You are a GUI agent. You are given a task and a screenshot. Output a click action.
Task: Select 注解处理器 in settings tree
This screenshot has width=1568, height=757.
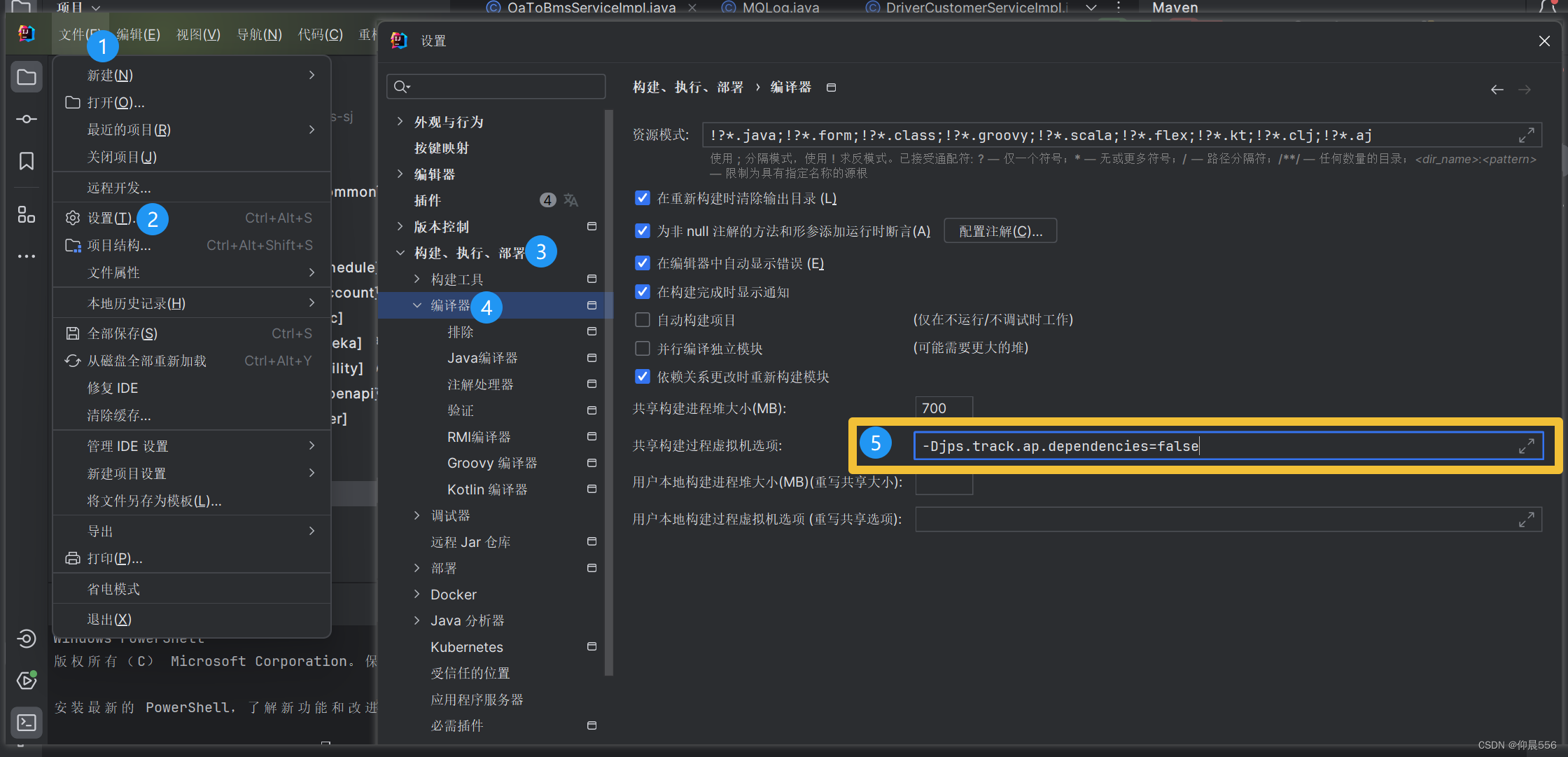pyautogui.click(x=480, y=384)
